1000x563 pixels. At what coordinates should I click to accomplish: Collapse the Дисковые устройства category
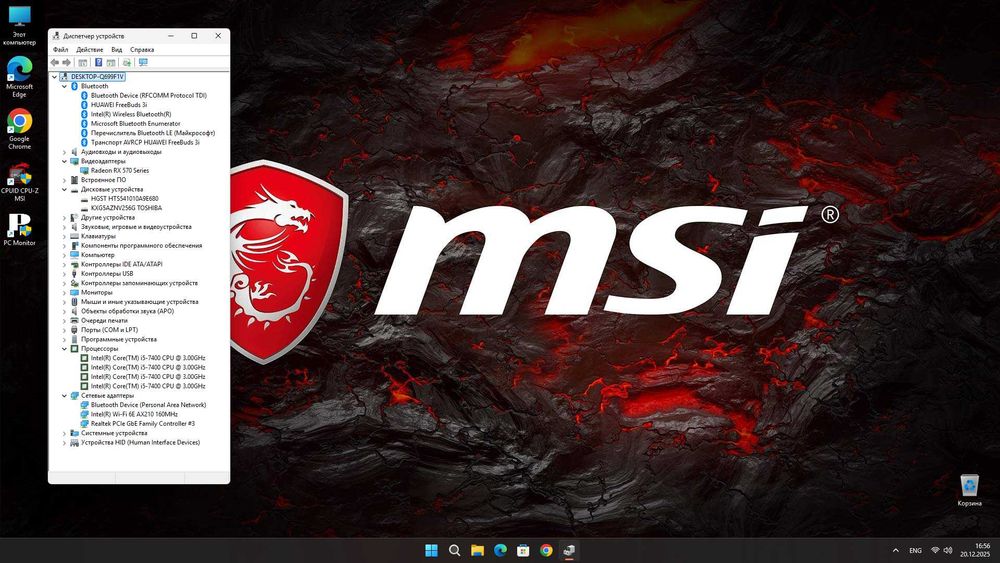coord(64,189)
